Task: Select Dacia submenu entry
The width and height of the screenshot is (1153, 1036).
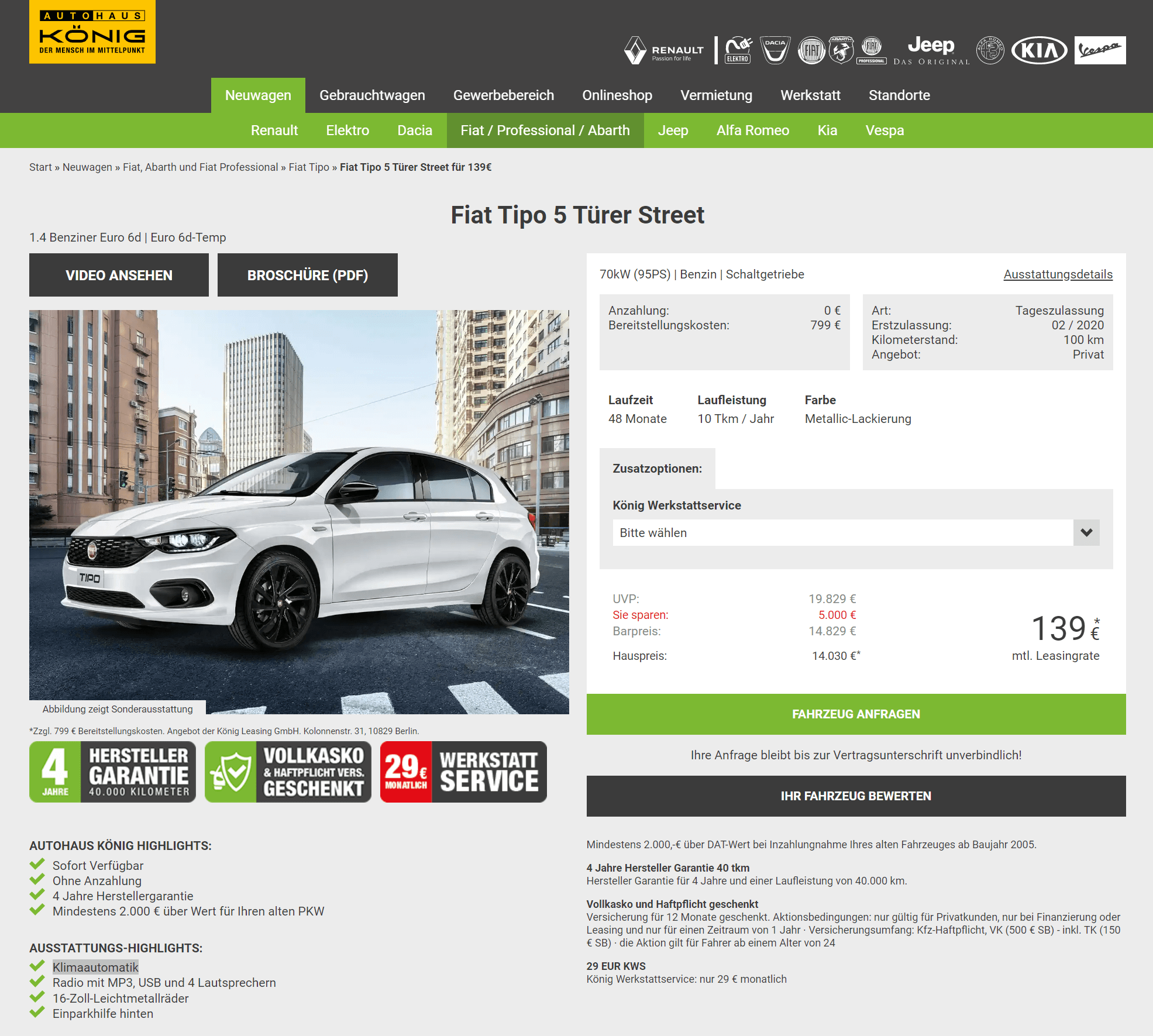Action: [x=415, y=130]
